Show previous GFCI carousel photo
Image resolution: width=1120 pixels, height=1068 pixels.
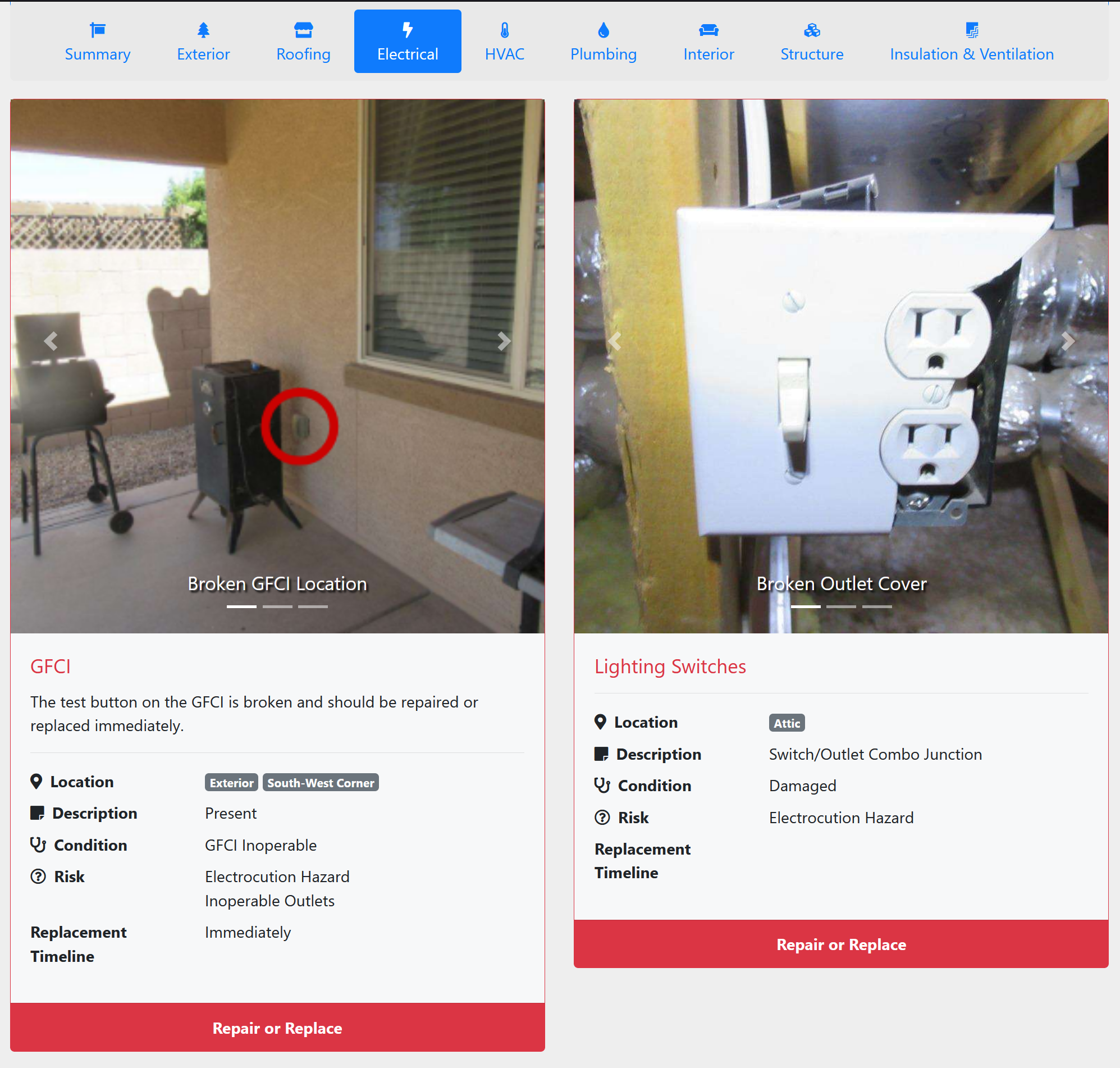pyautogui.click(x=51, y=341)
